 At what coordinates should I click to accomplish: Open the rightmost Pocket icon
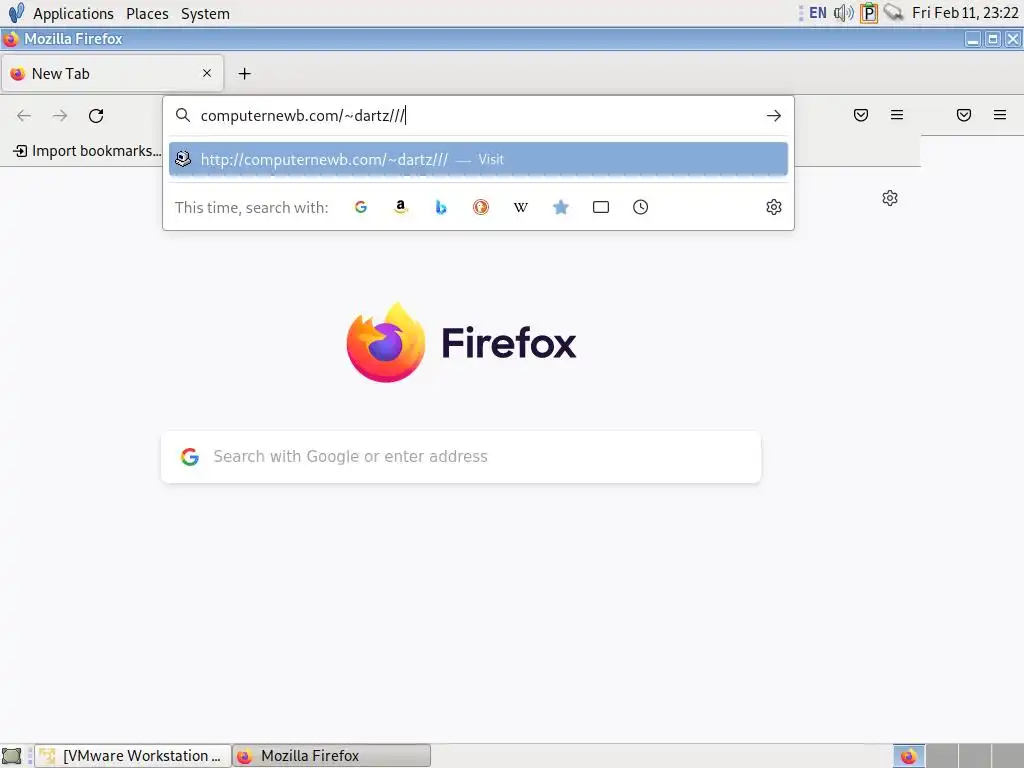tap(964, 115)
